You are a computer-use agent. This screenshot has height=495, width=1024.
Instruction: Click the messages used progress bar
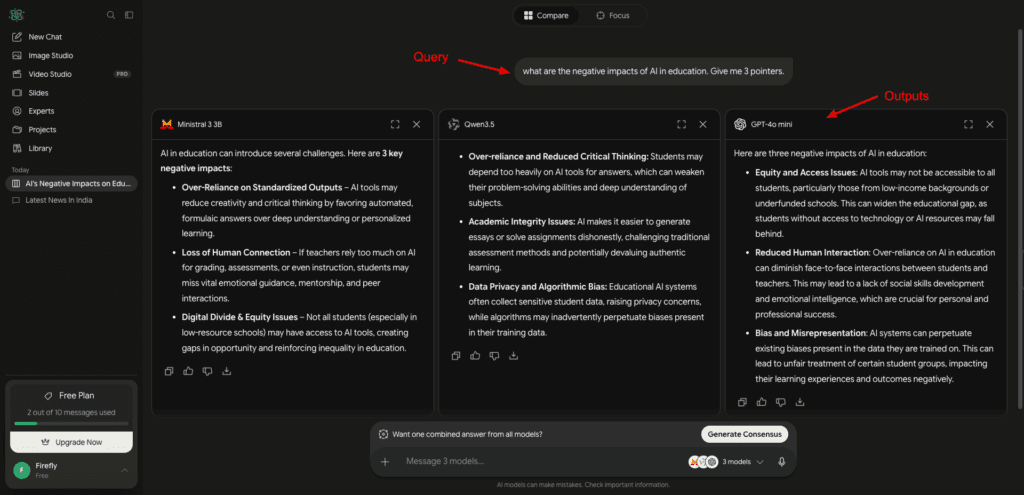71,424
